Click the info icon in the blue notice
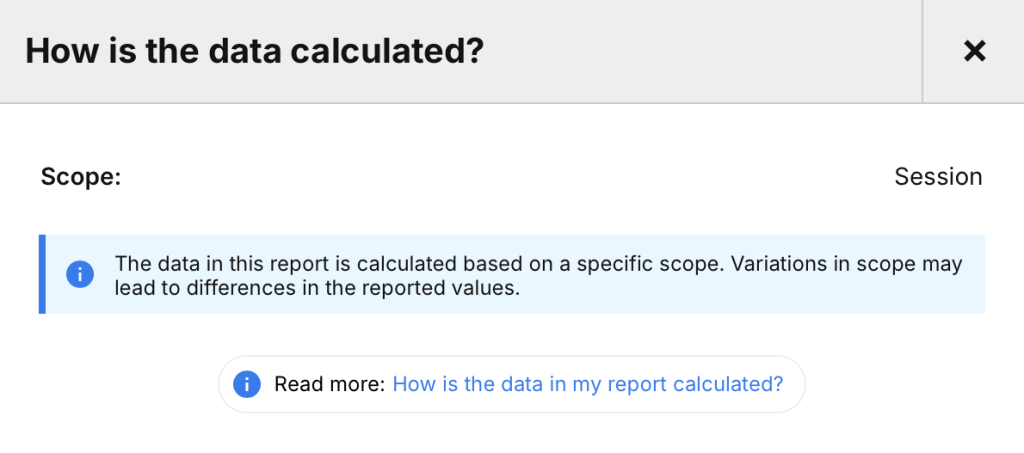Screen dimensions: 1024x453 click(80, 274)
